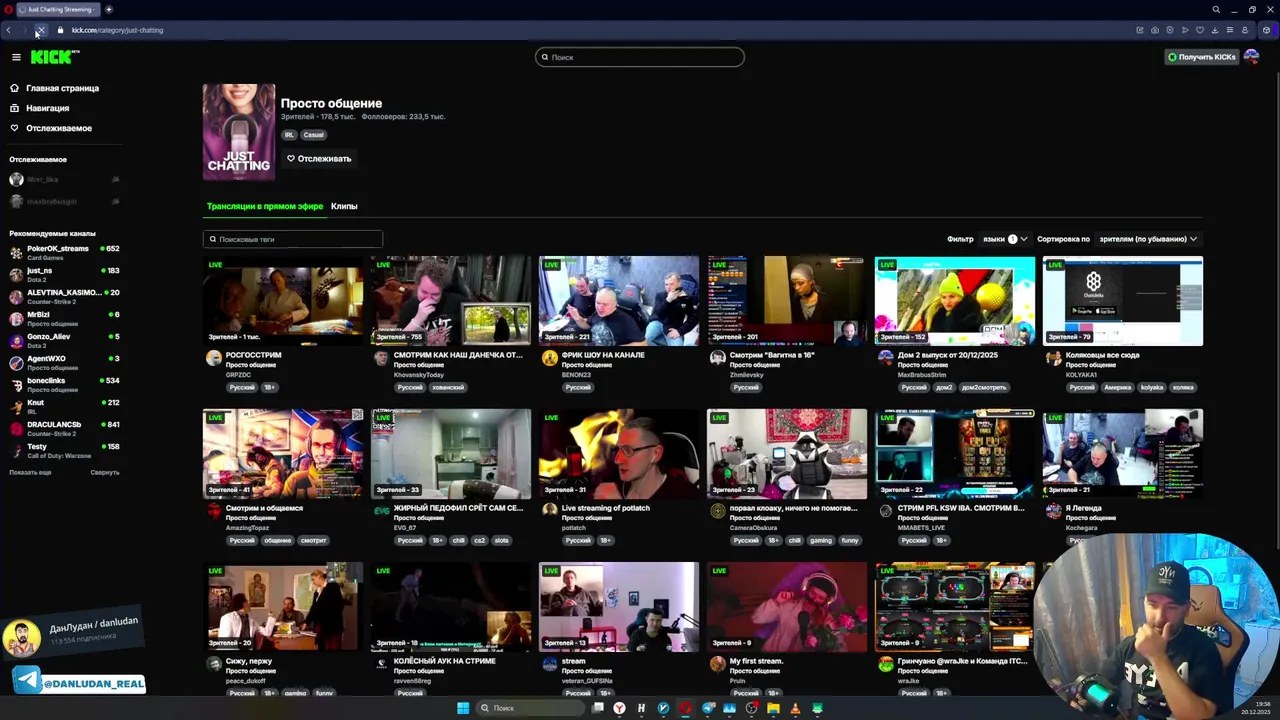Open PokerOK_streams recommended channel
This screenshot has width=1280, height=720.
pos(64,252)
